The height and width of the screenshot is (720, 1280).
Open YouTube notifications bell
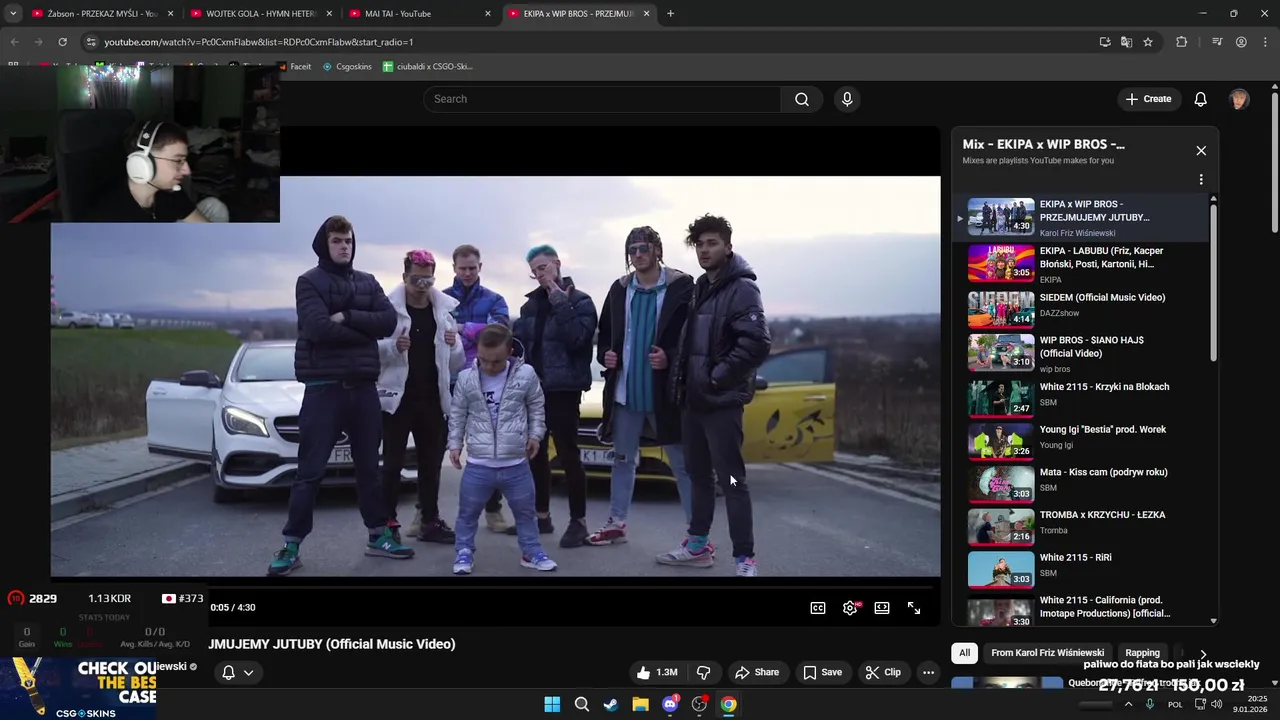(1201, 99)
